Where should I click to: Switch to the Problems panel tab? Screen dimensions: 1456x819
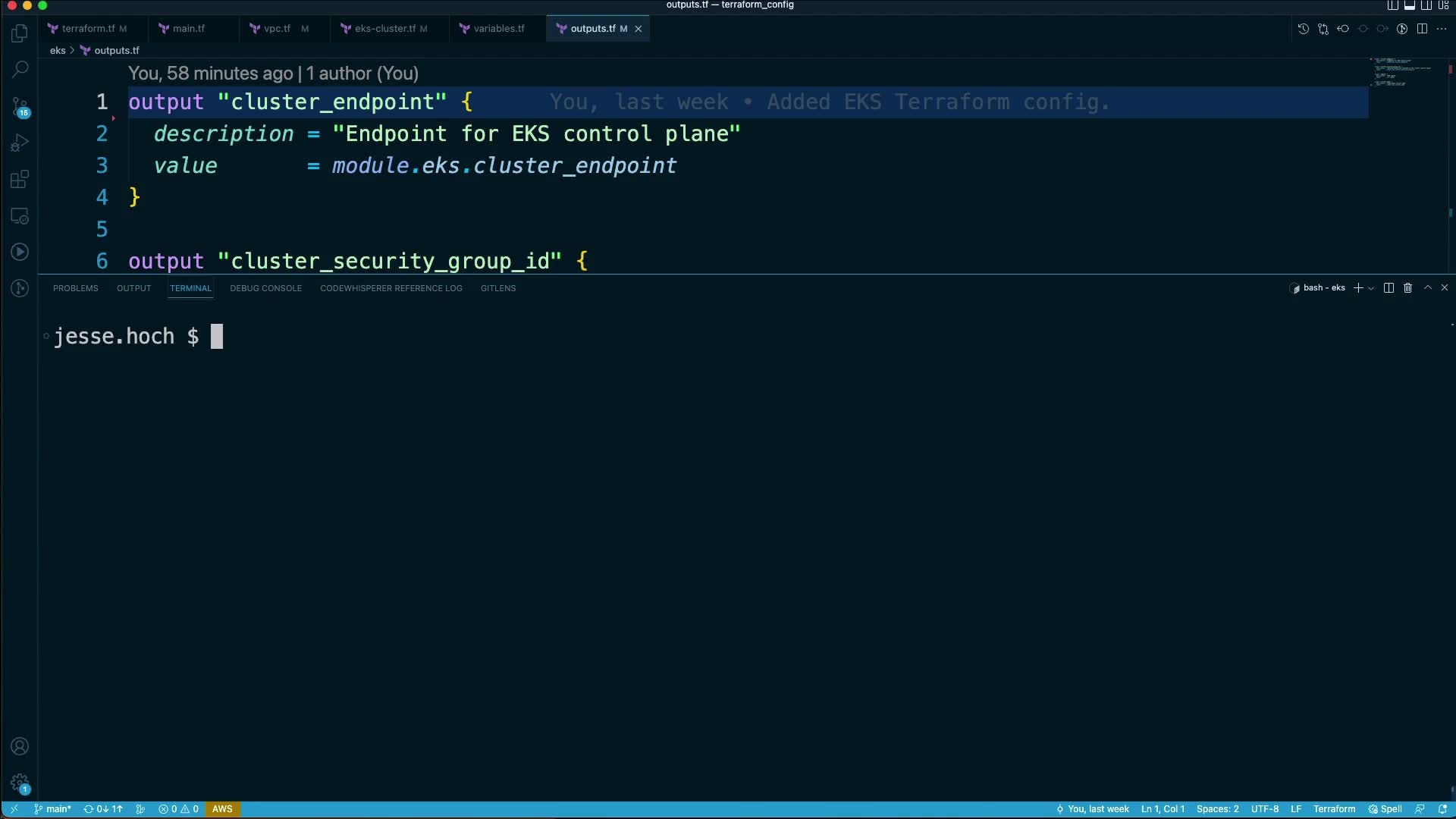pos(75,288)
